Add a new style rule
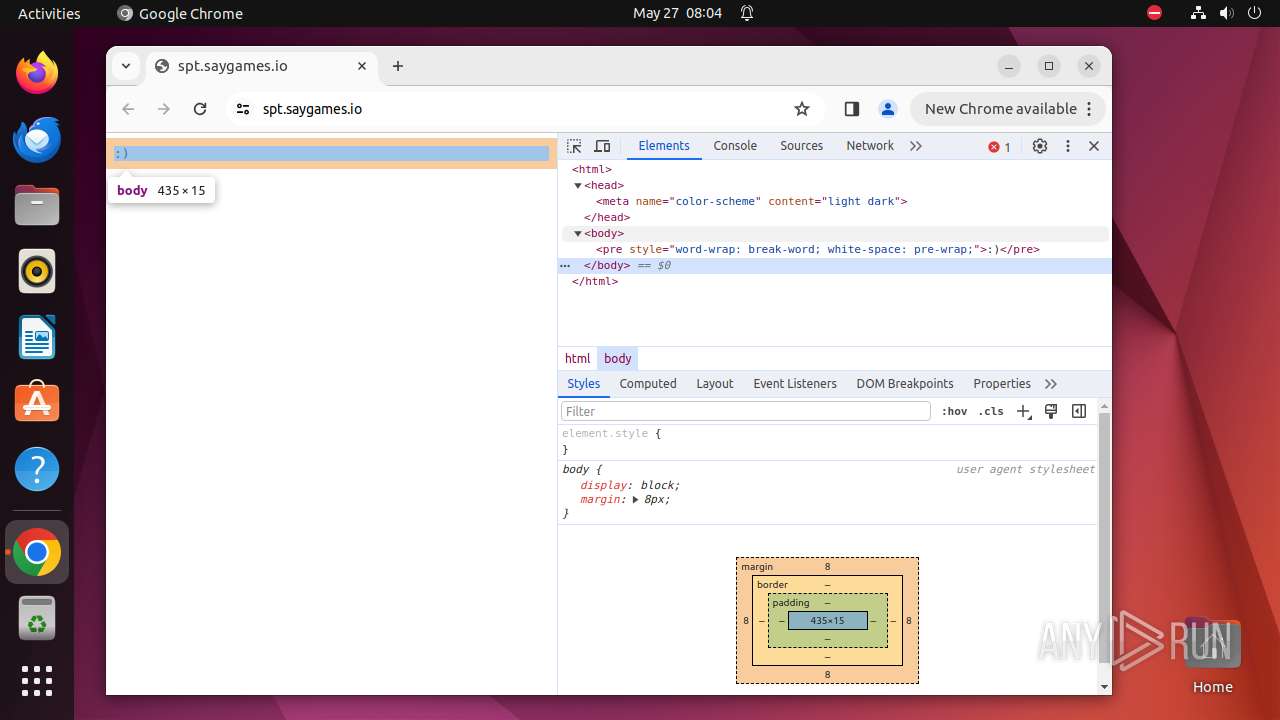The image size is (1280, 720). (1024, 411)
